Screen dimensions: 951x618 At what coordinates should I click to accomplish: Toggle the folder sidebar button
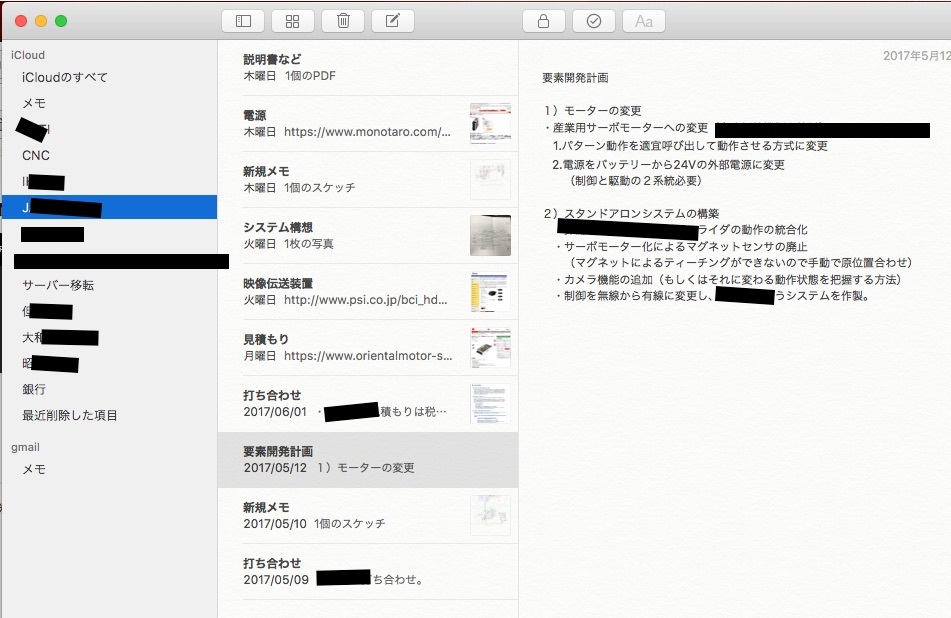tap(243, 21)
